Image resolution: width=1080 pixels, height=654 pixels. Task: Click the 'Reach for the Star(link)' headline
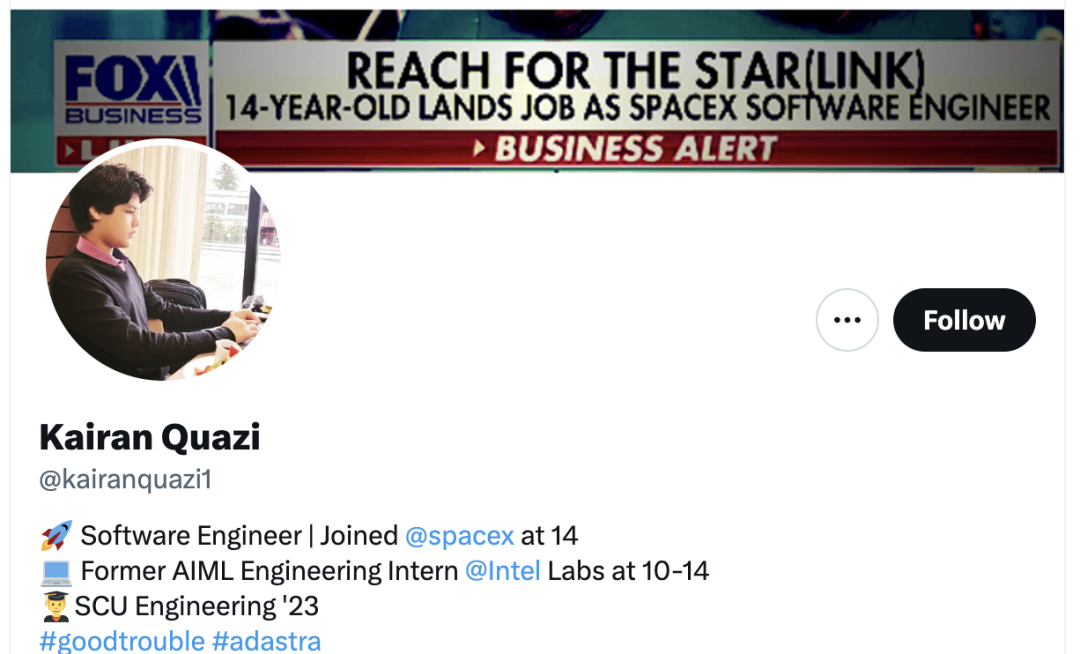635,70
